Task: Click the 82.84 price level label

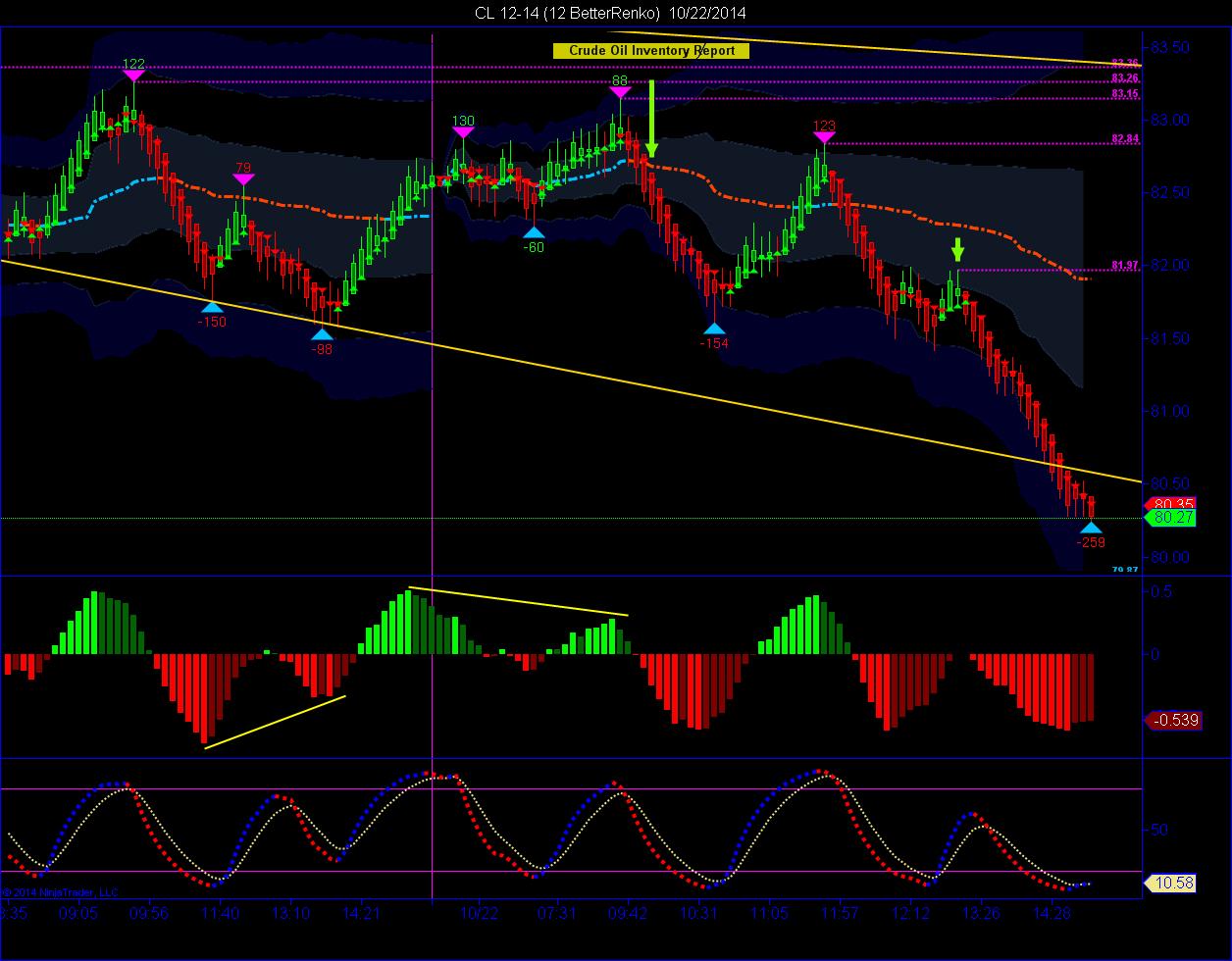Action: [1125, 139]
